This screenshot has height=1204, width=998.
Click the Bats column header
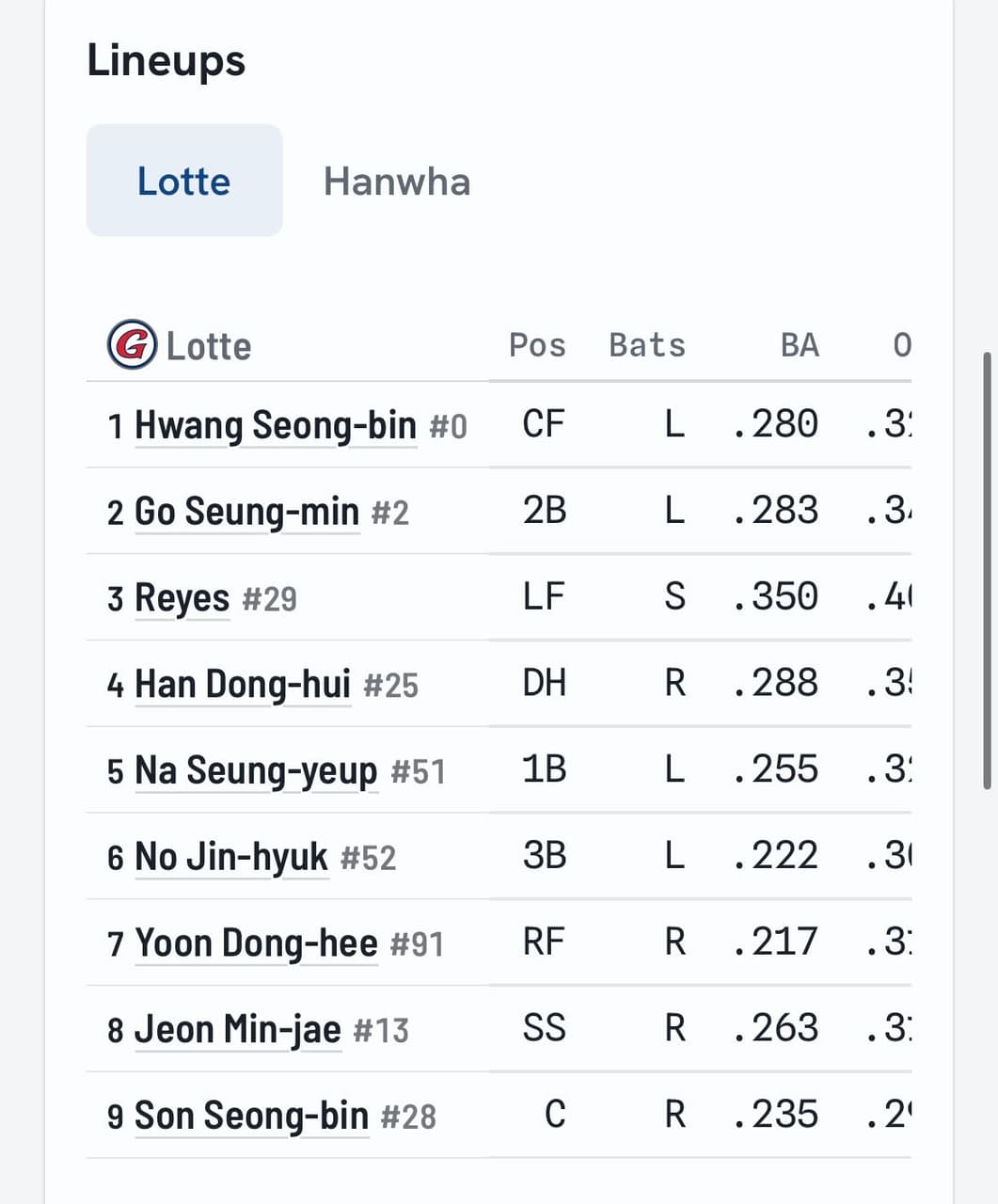pos(647,345)
